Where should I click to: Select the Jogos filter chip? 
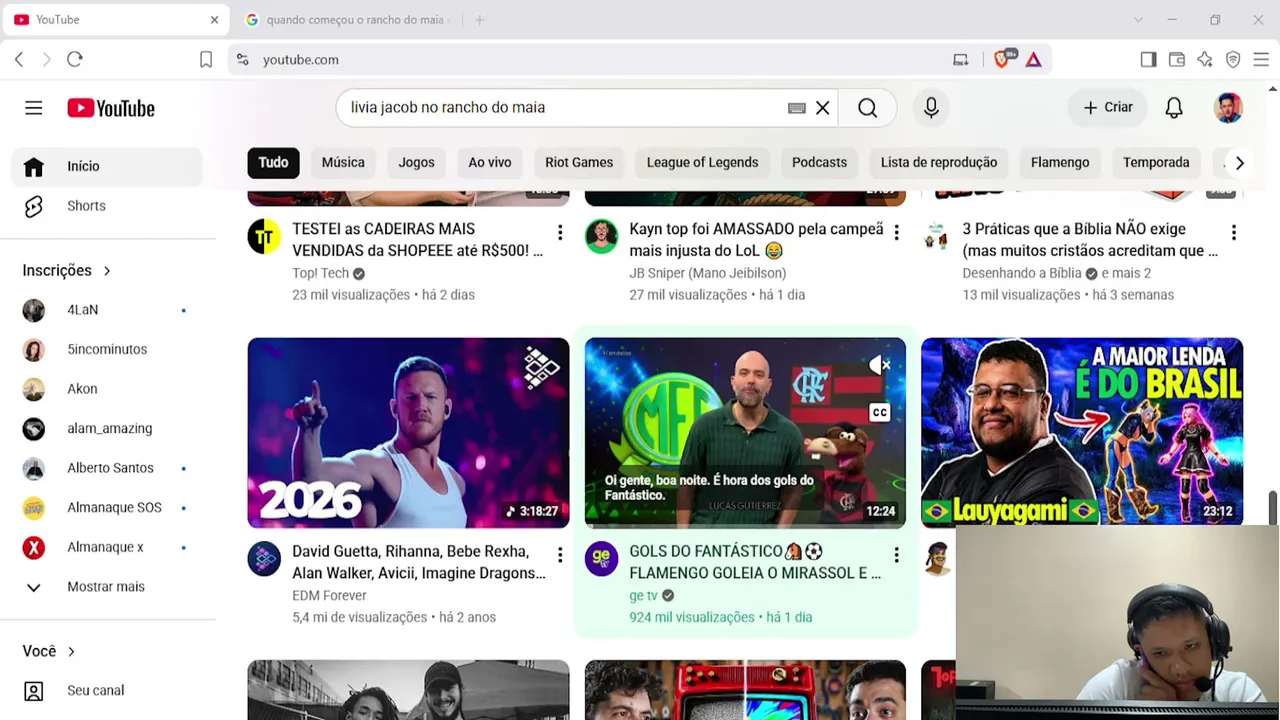coord(416,163)
